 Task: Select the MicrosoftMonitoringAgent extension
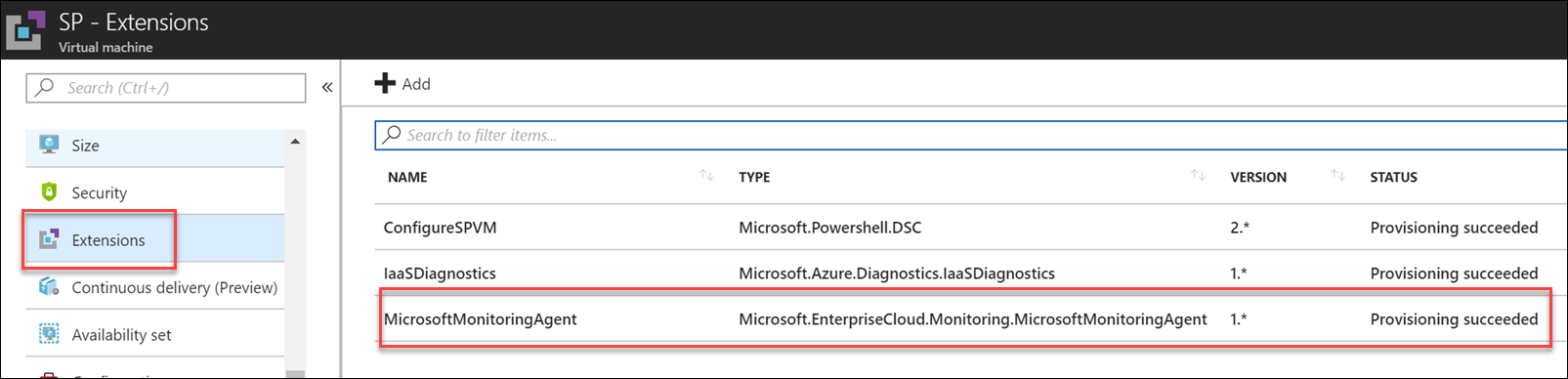[480, 318]
